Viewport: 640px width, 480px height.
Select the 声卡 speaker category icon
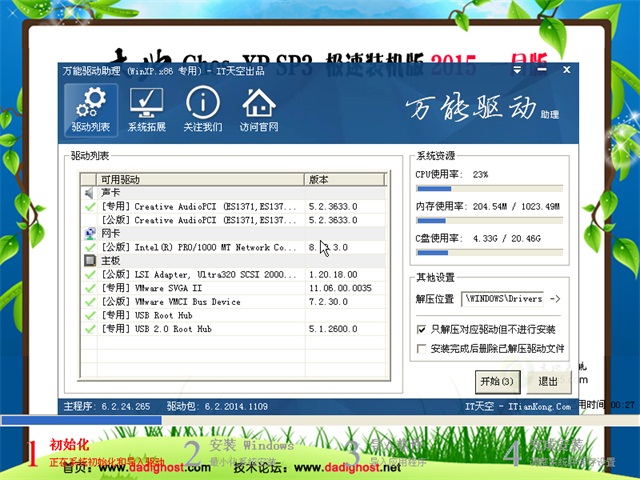click(89, 193)
